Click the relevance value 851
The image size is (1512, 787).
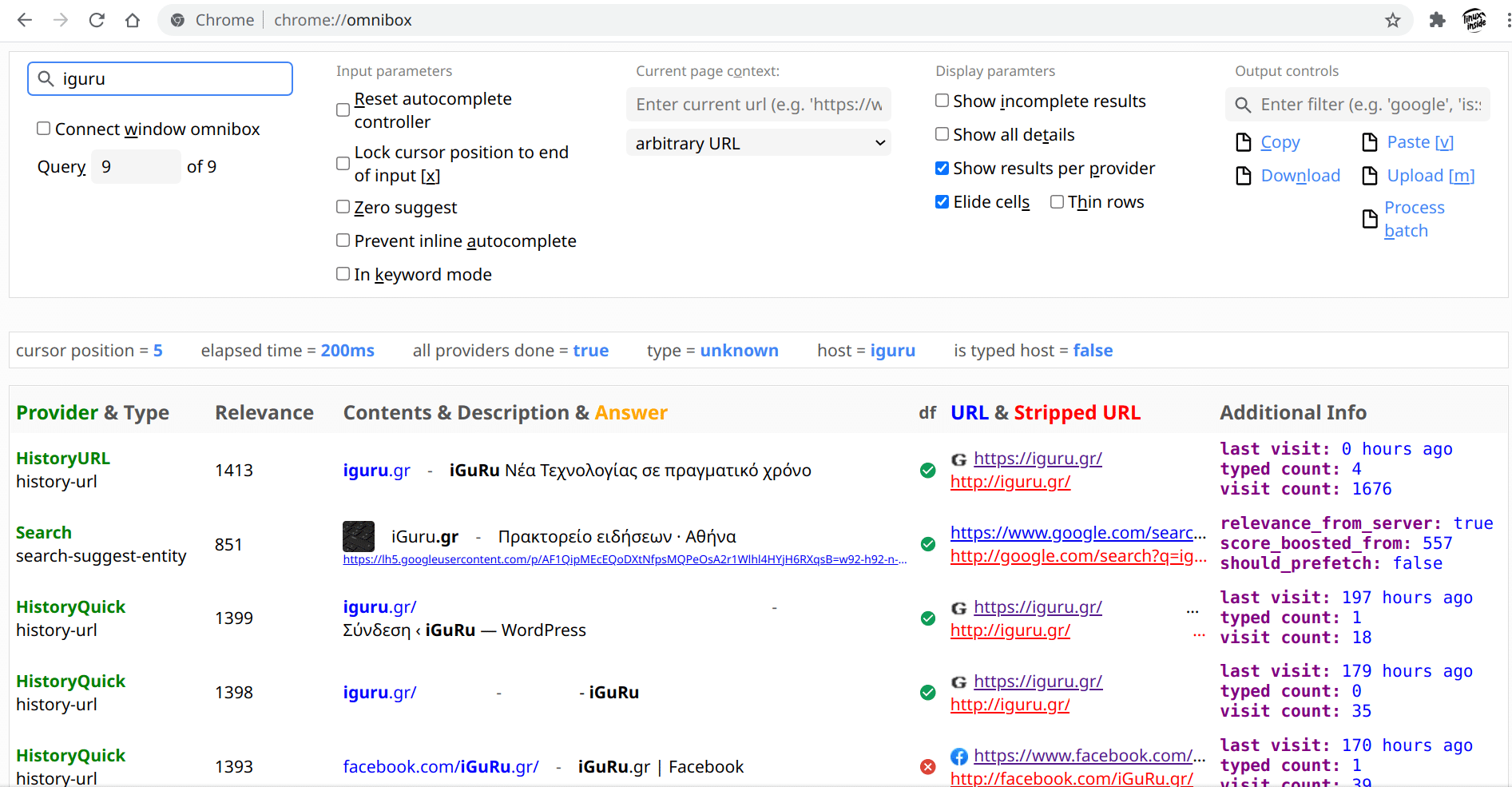click(x=228, y=545)
